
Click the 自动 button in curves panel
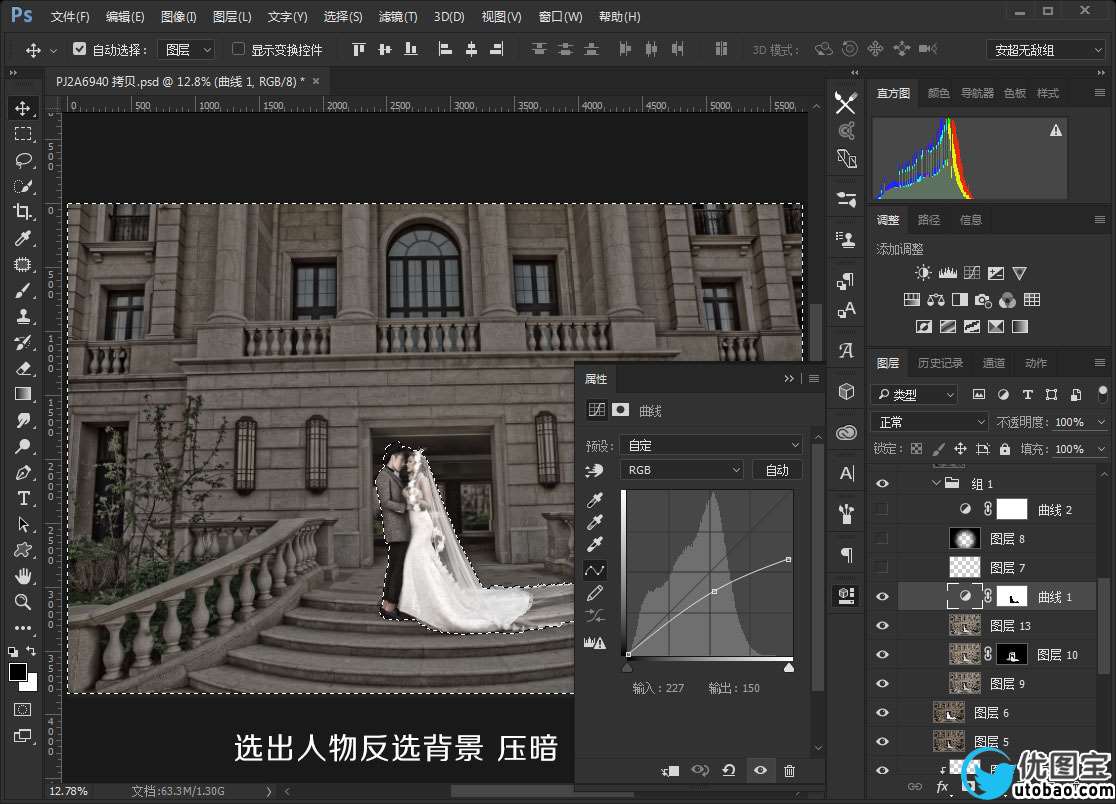click(777, 470)
